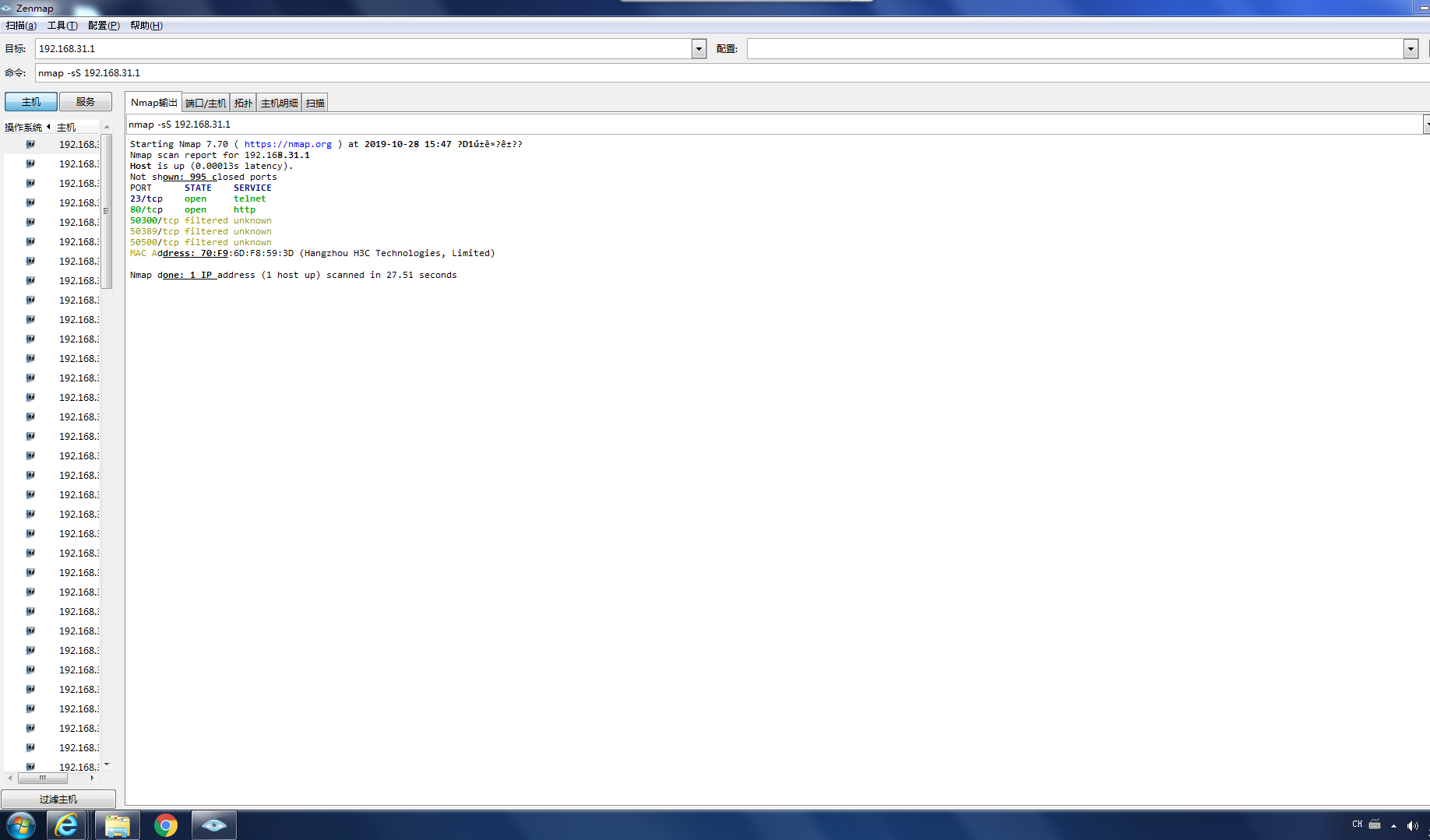Open File Explorer from the taskbar
This screenshot has height=840, width=1430.
tap(117, 825)
